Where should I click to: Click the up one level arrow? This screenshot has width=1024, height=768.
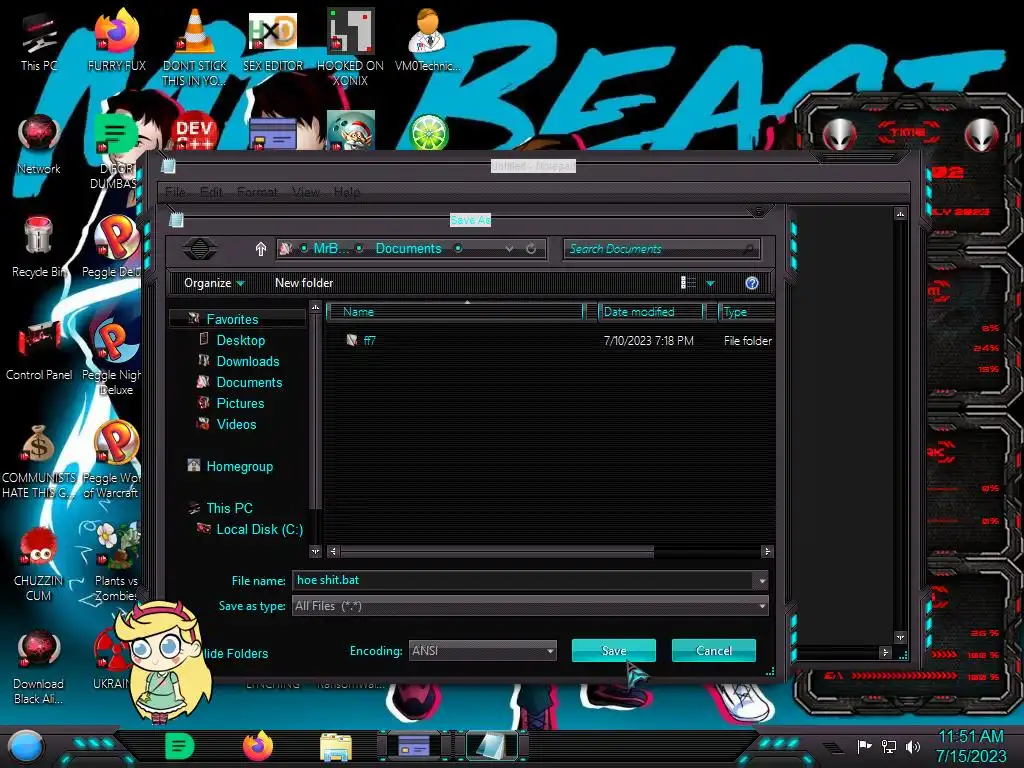tap(261, 249)
